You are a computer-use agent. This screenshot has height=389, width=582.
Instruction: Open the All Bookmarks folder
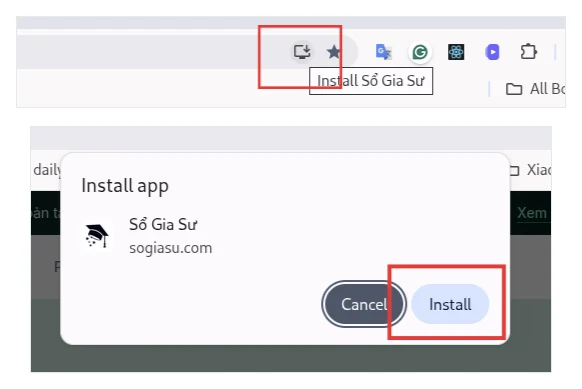(x=536, y=89)
